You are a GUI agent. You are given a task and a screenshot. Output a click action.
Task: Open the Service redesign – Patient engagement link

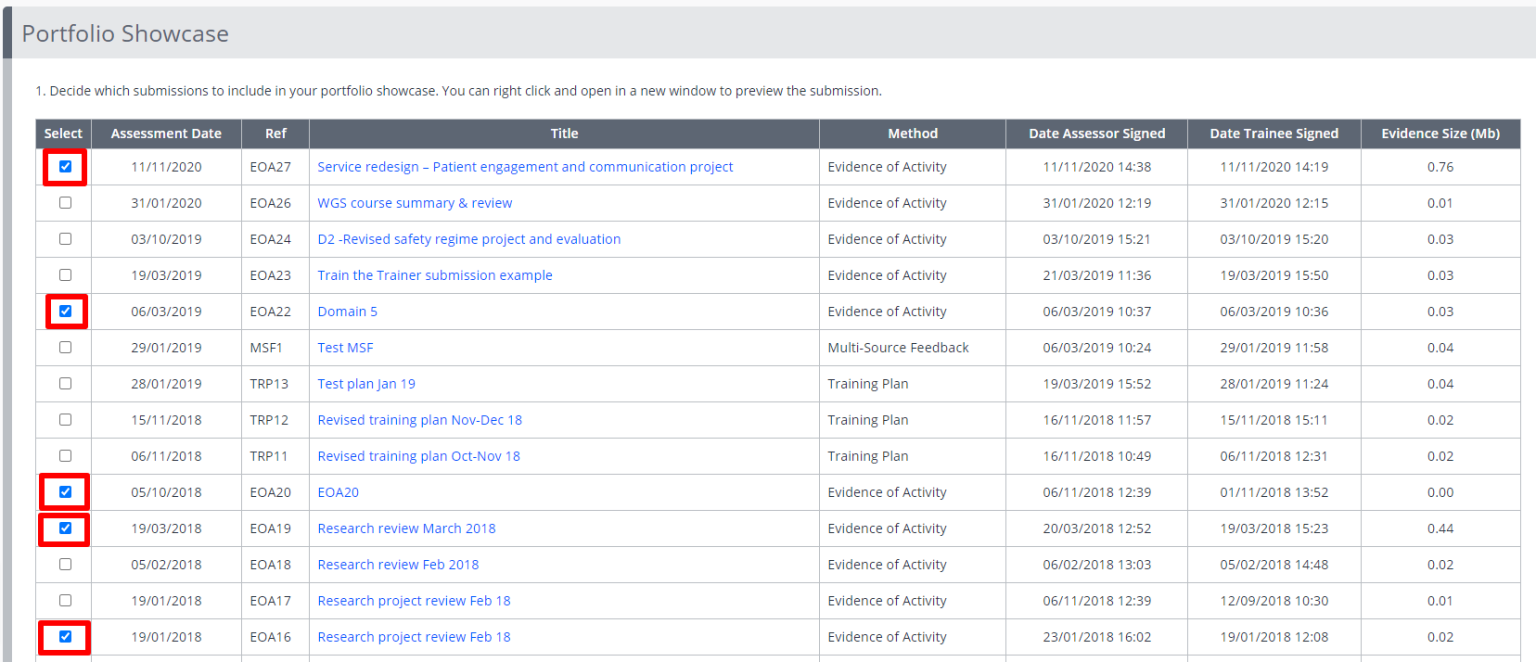click(525, 167)
